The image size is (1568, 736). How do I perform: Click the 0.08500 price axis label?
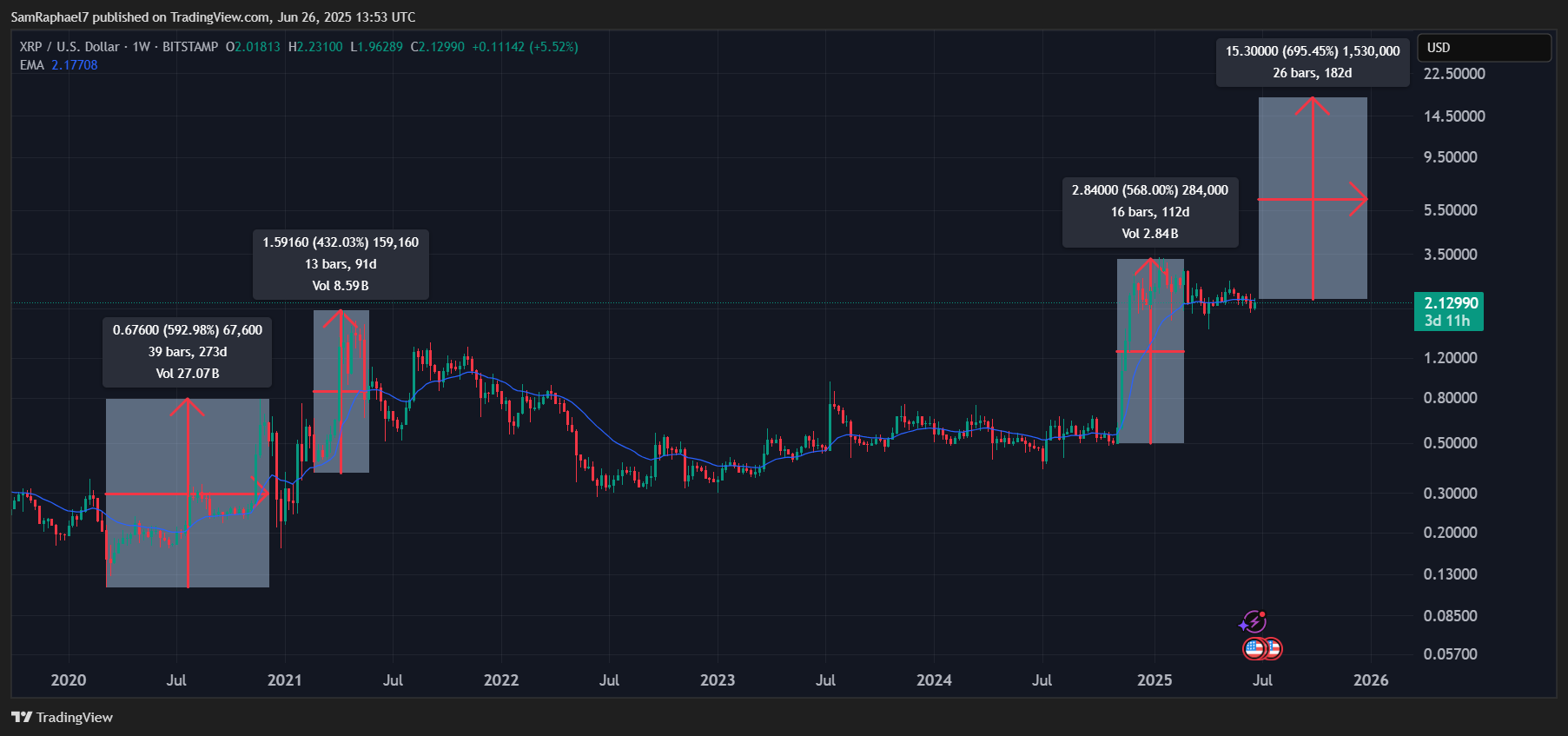[x=1451, y=616]
